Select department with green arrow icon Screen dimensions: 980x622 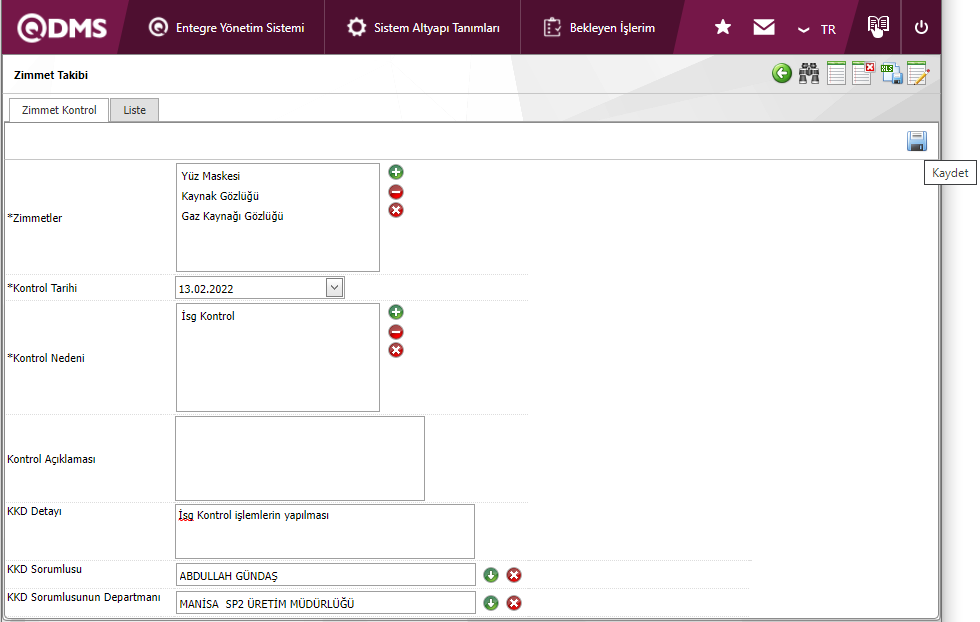click(491, 603)
